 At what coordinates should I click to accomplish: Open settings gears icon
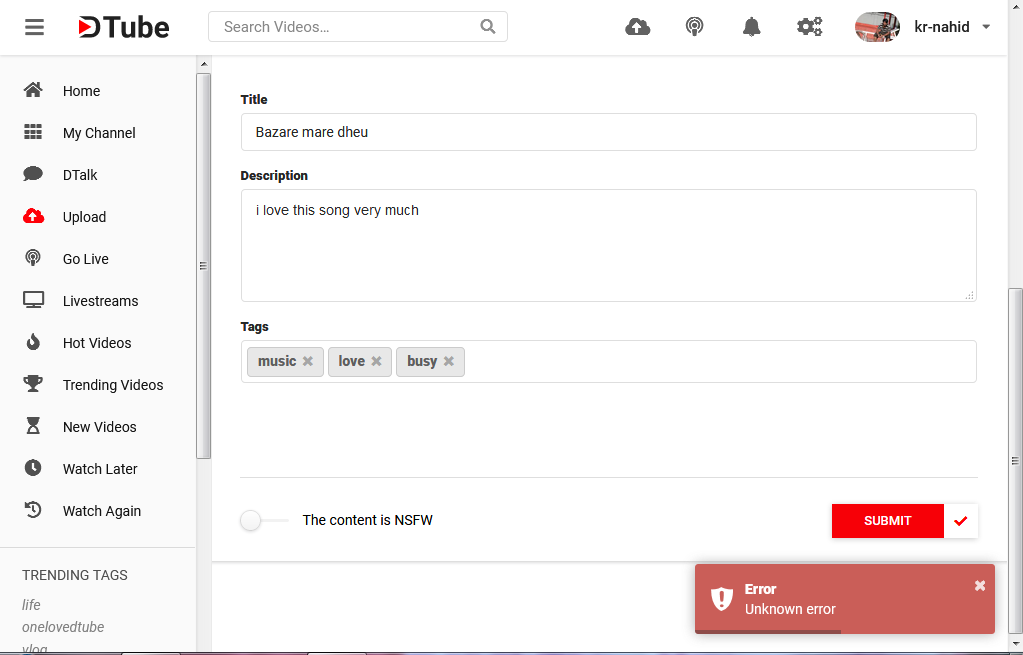(x=810, y=27)
